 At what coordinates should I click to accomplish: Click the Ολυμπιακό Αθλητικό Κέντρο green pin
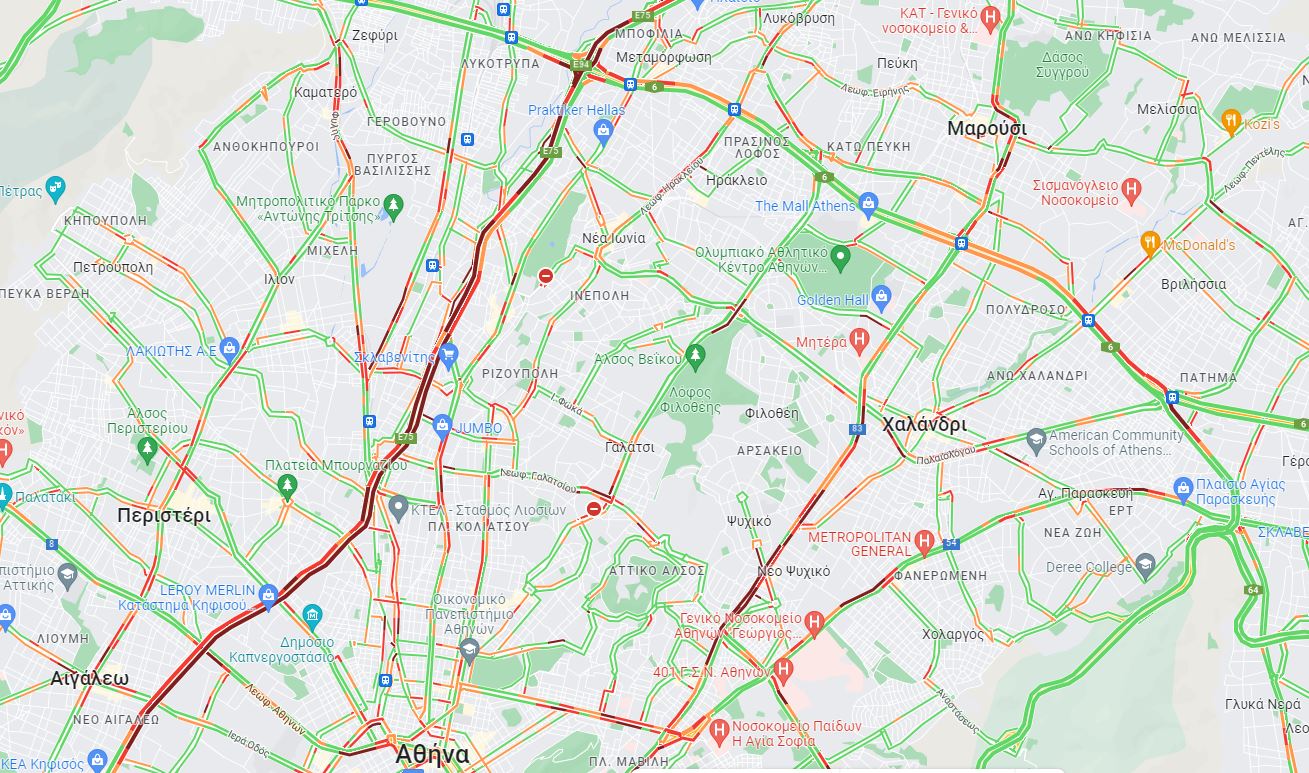(841, 258)
